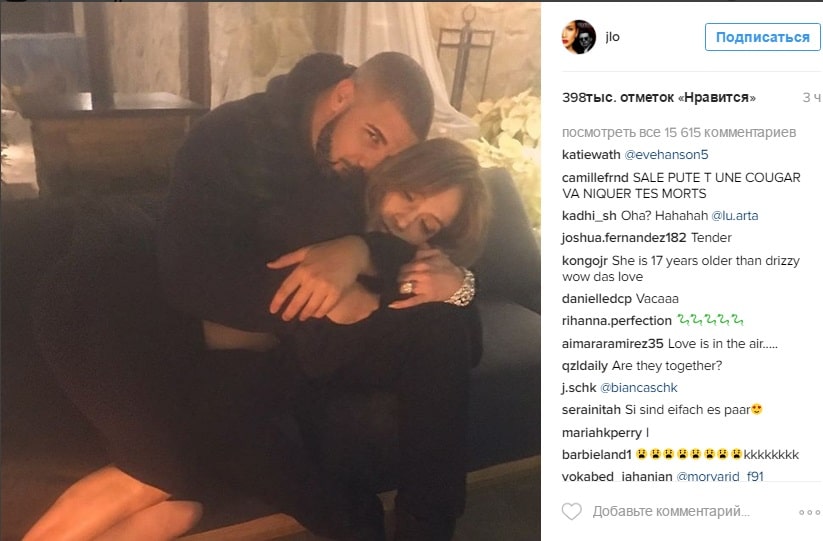Click the Подписаться follow button
823x541 pixels.
pos(763,37)
